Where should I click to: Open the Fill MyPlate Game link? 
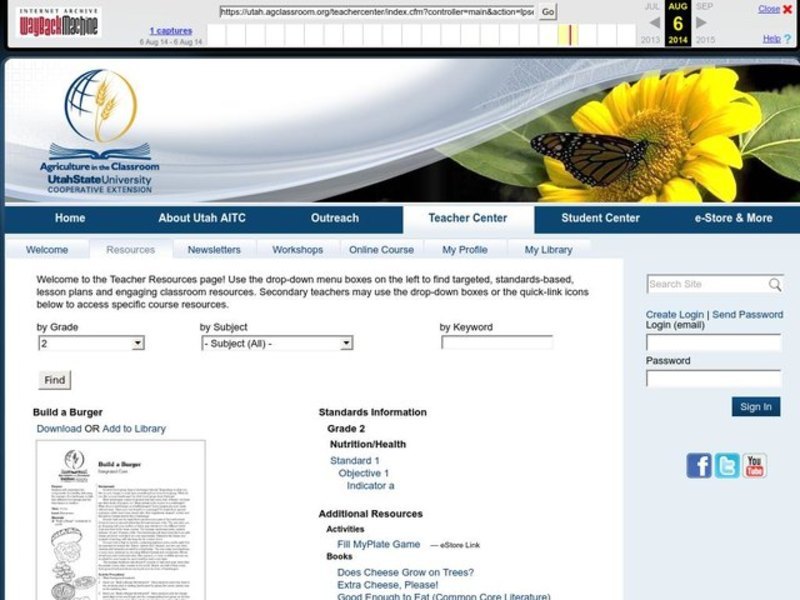click(378, 544)
